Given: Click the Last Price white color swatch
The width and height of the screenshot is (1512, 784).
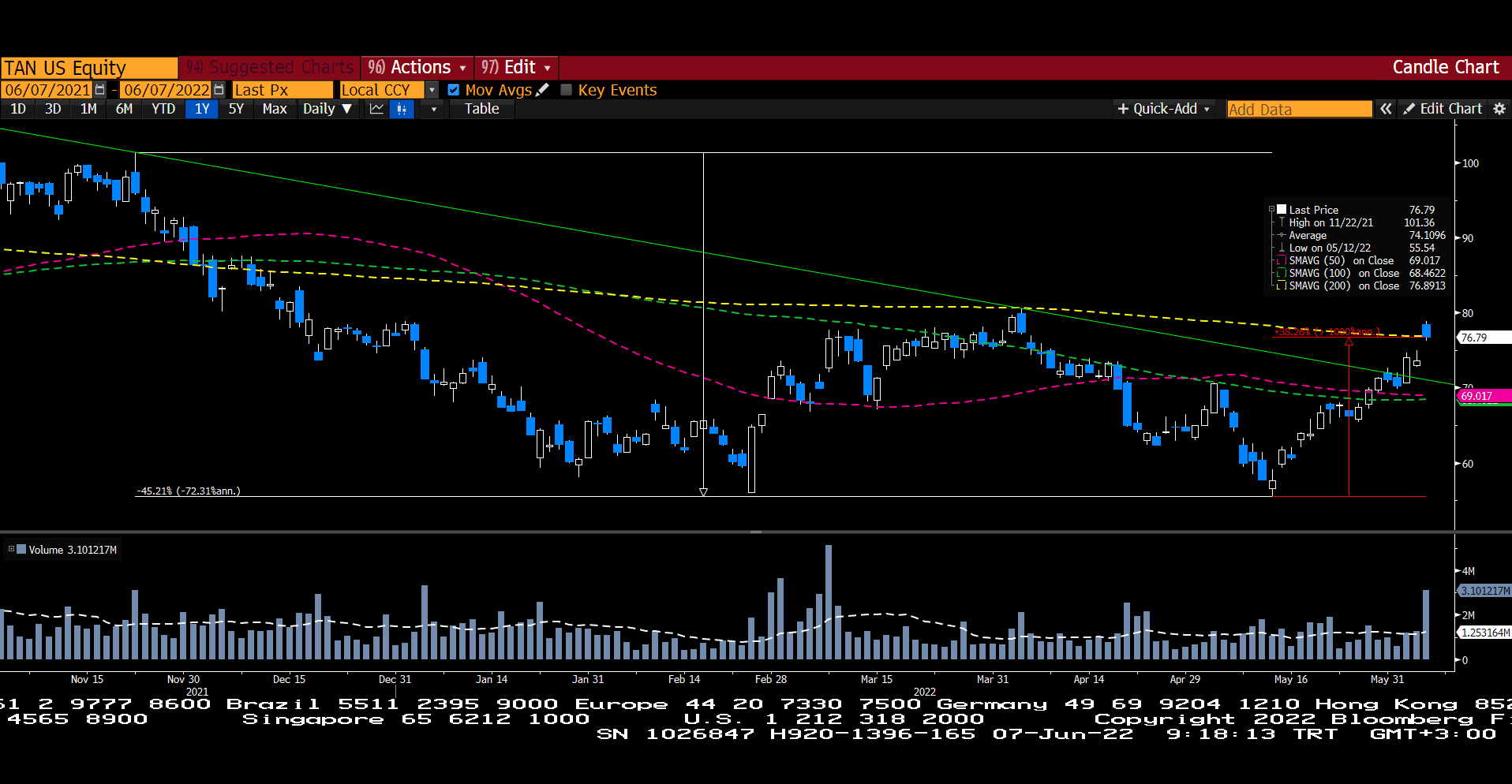Looking at the screenshot, I should [x=1282, y=210].
